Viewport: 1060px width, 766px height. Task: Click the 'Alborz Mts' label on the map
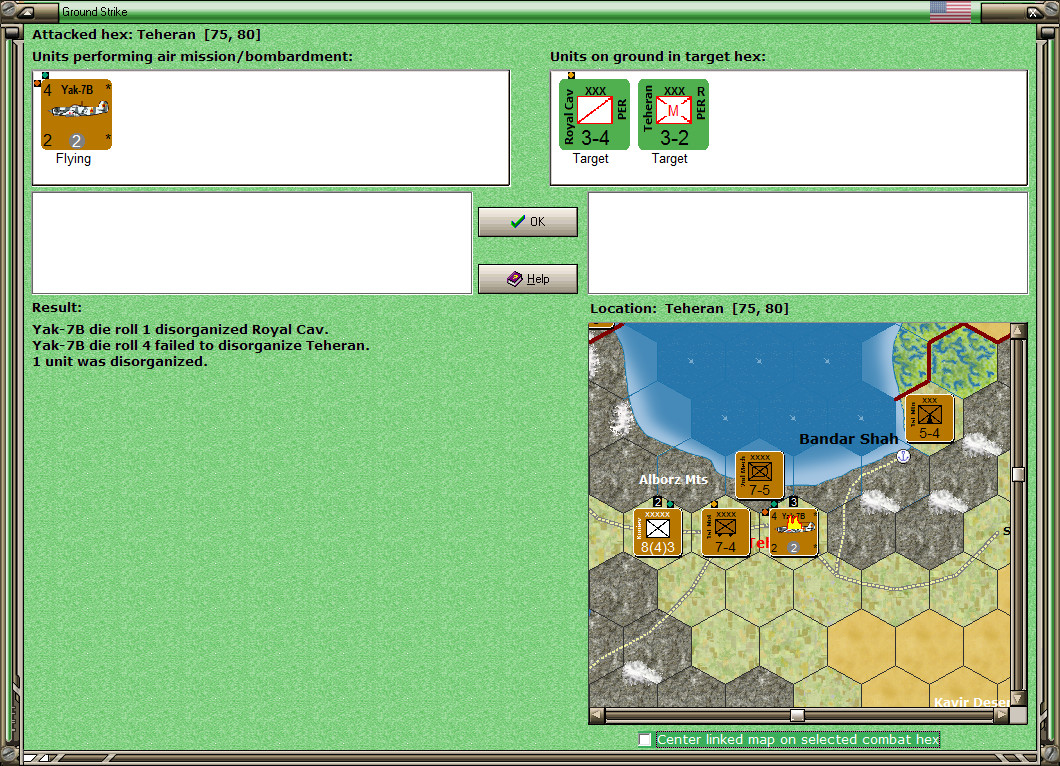(x=673, y=479)
